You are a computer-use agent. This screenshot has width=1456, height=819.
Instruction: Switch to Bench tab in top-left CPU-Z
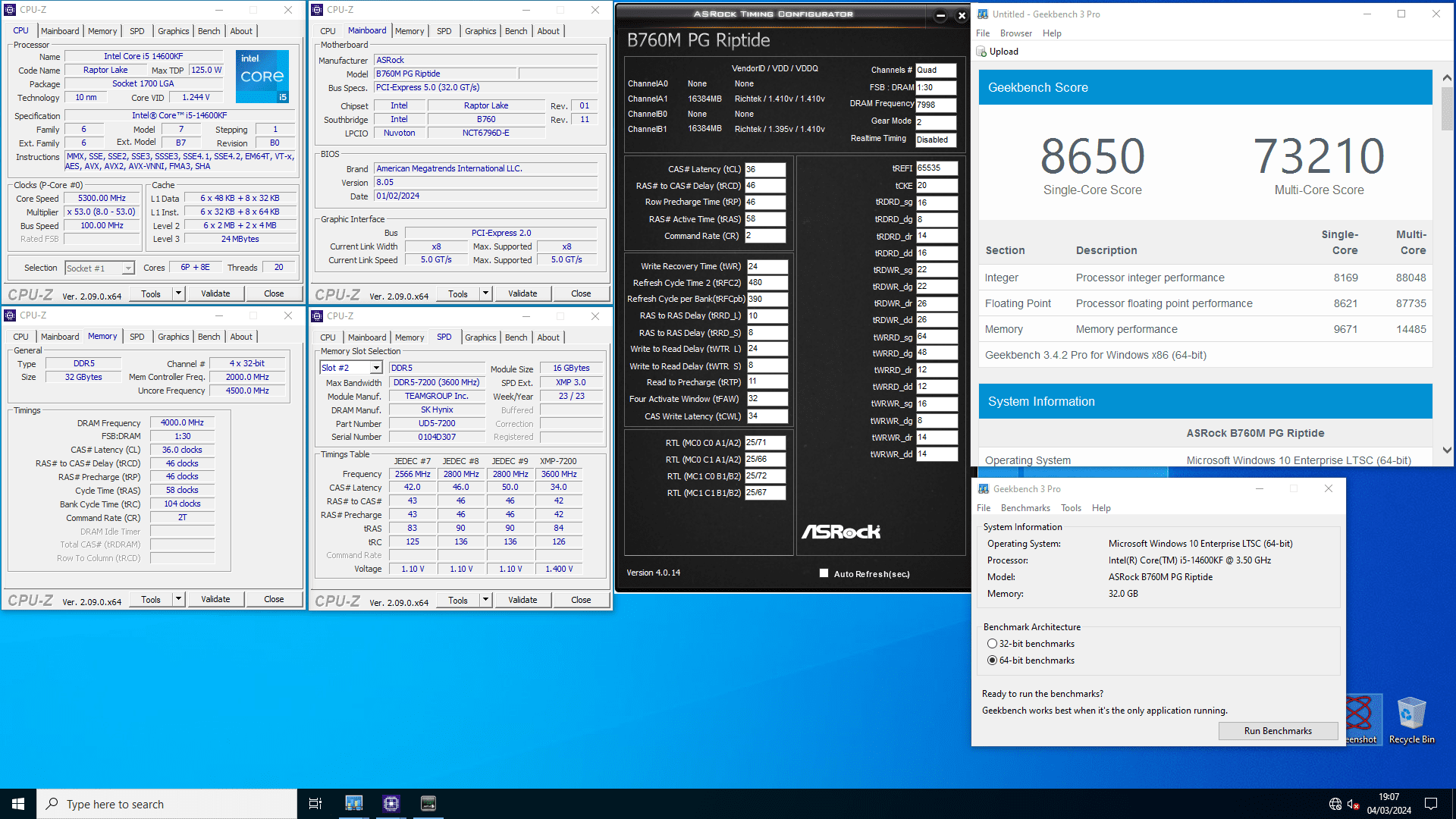click(x=209, y=31)
